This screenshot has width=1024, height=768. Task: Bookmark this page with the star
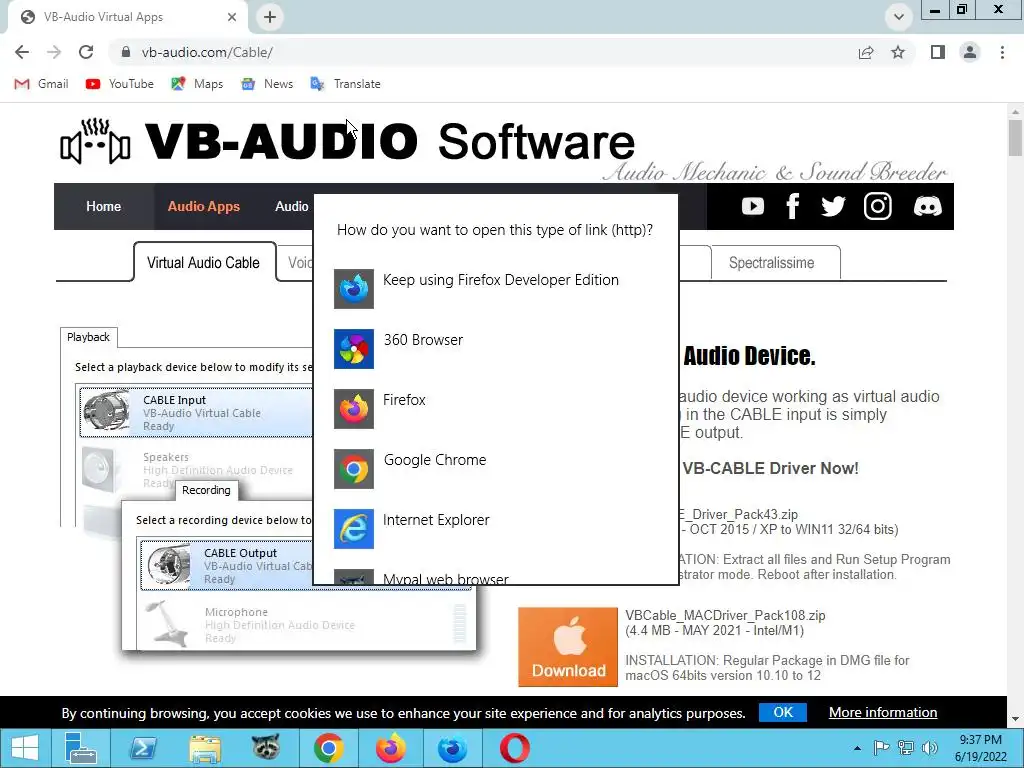point(898,52)
